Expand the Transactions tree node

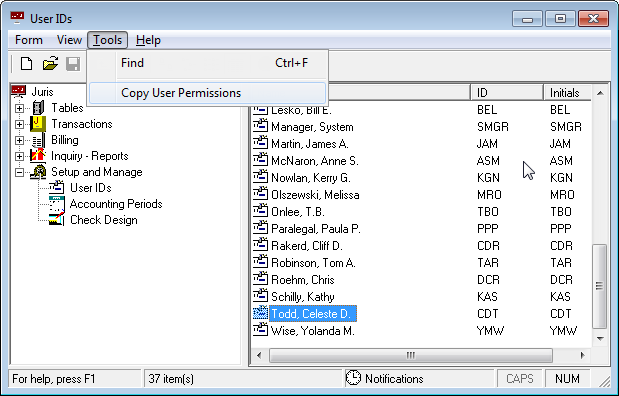pos(19,124)
